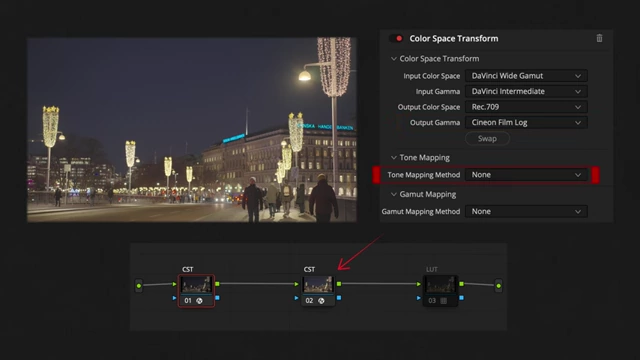Click the CST label above node 02
The image size is (640, 360).
[x=309, y=269]
